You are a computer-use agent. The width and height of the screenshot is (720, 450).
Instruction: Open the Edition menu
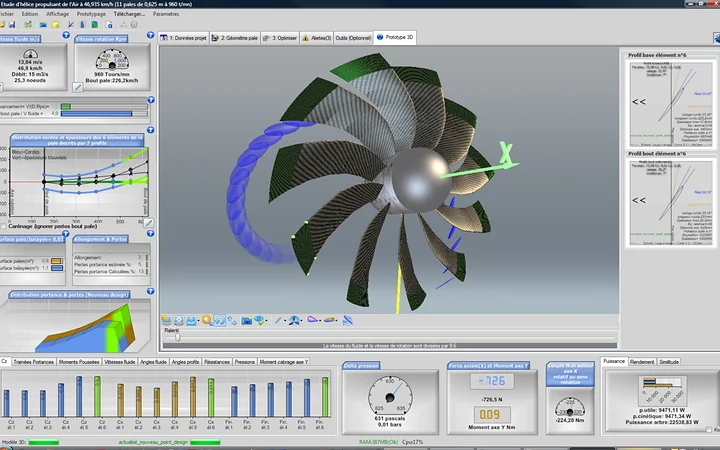30,14
